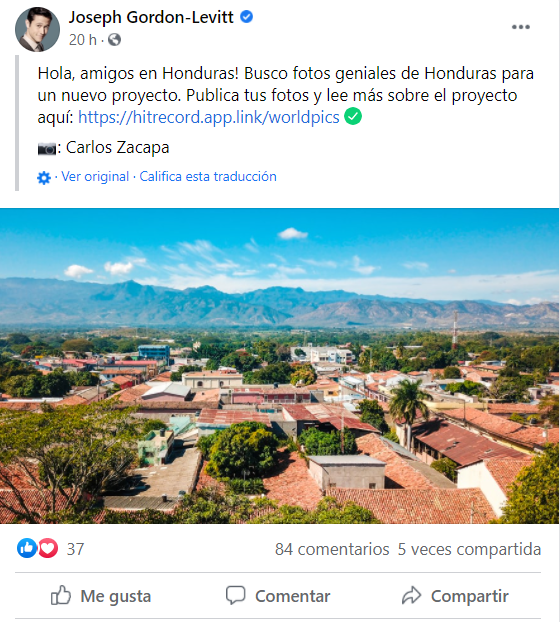Viewport: 560px width, 622px height.
Task: Click the blue like reaction icon
Action: click(27, 548)
